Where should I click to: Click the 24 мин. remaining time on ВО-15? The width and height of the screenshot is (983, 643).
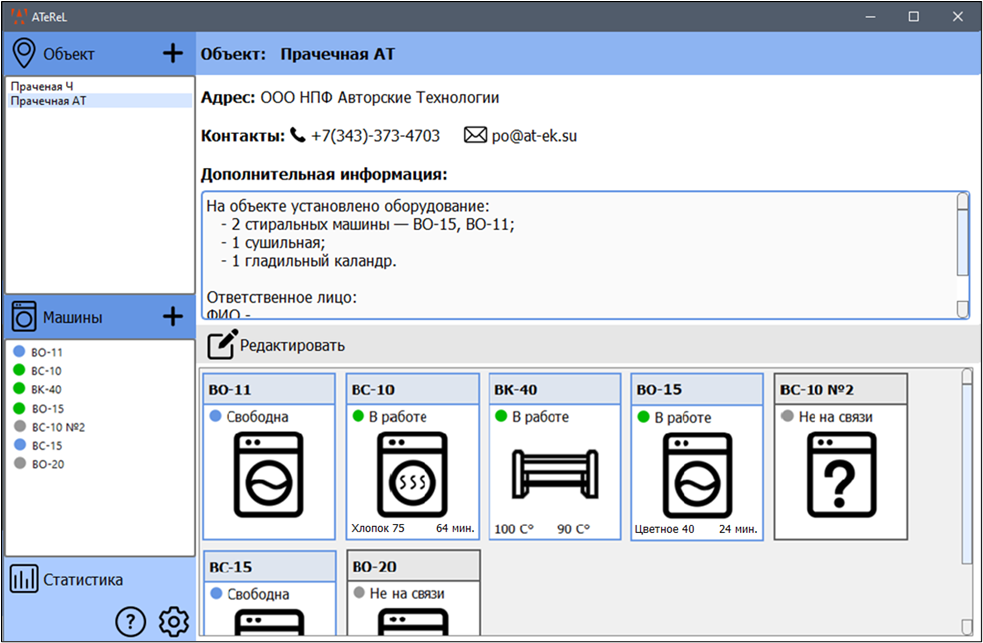(738, 529)
